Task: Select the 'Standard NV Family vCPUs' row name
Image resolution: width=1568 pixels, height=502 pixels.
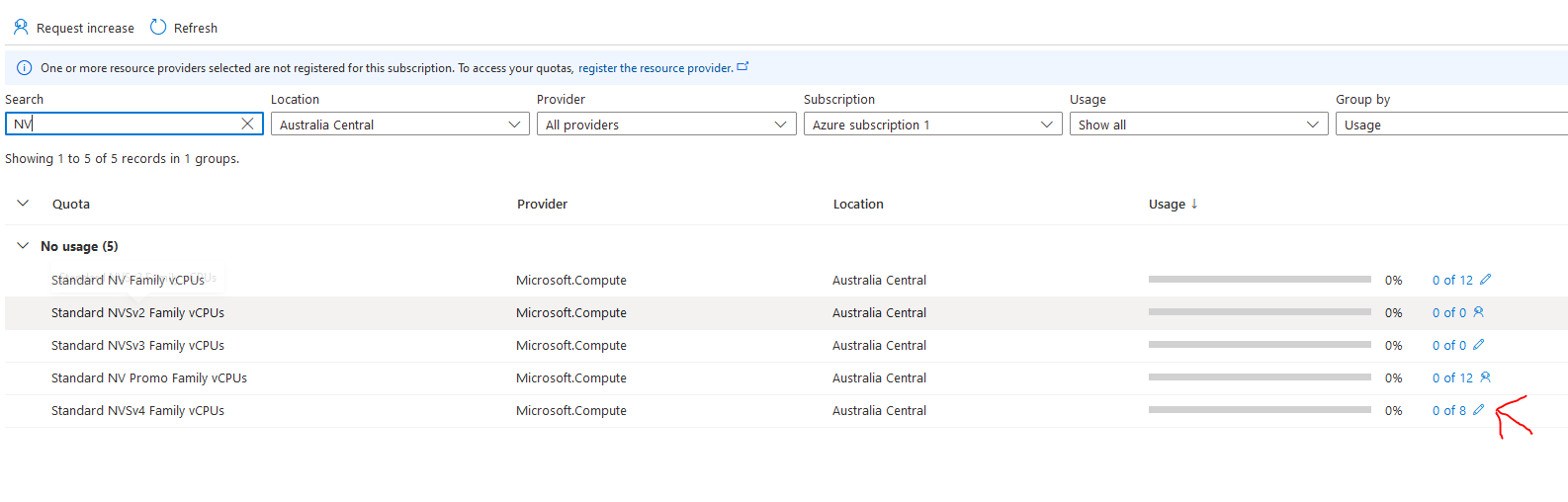Action: point(128,281)
